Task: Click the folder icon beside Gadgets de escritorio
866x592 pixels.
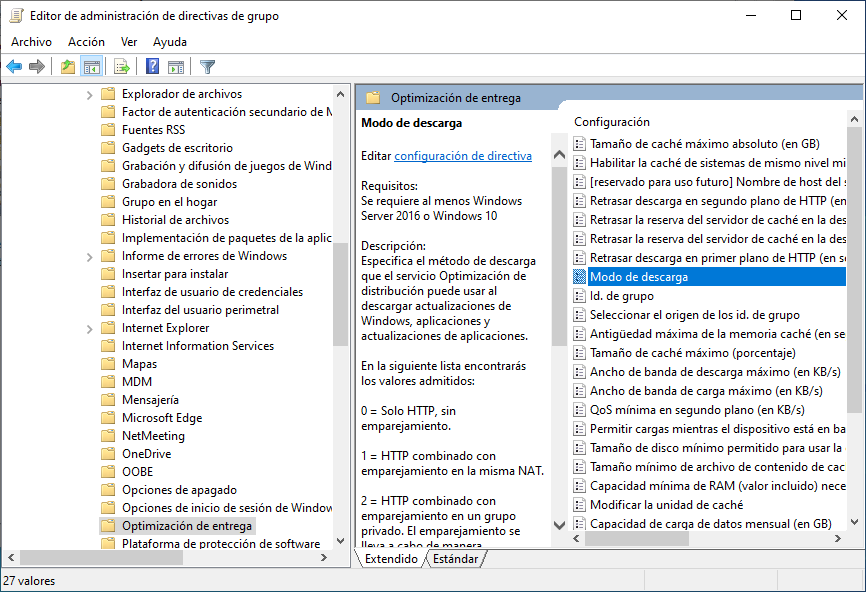Action: [108, 148]
